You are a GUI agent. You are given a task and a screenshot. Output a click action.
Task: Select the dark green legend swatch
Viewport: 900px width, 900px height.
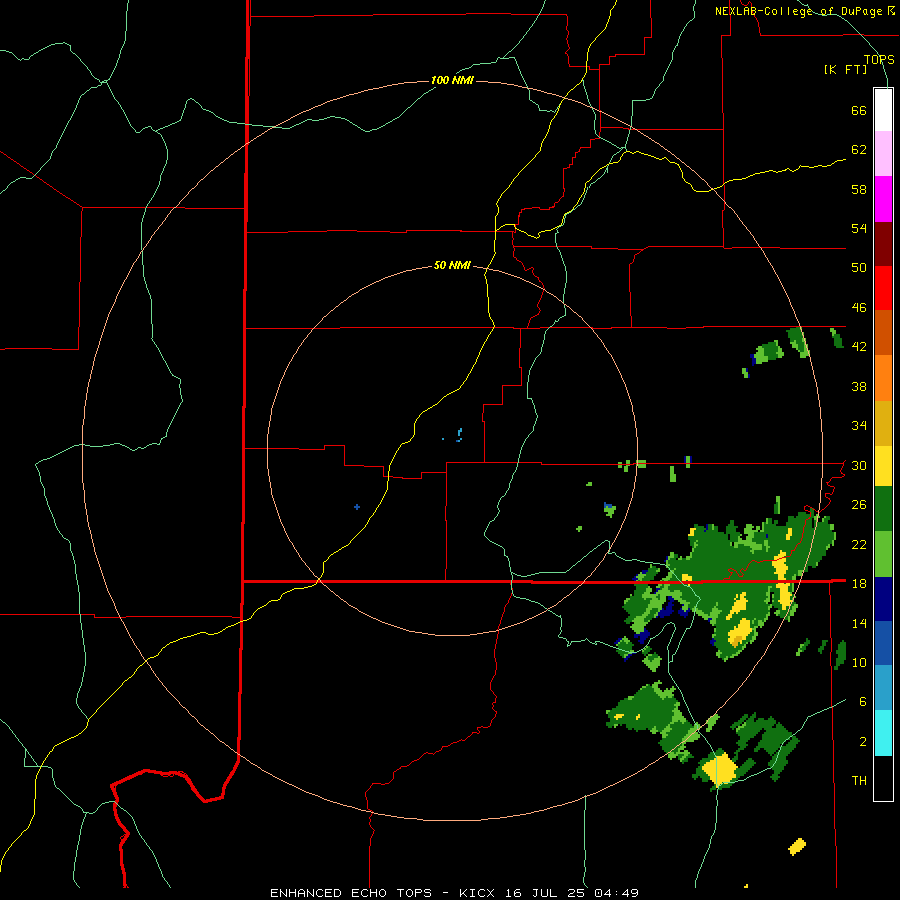pyautogui.click(x=883, y=509)
